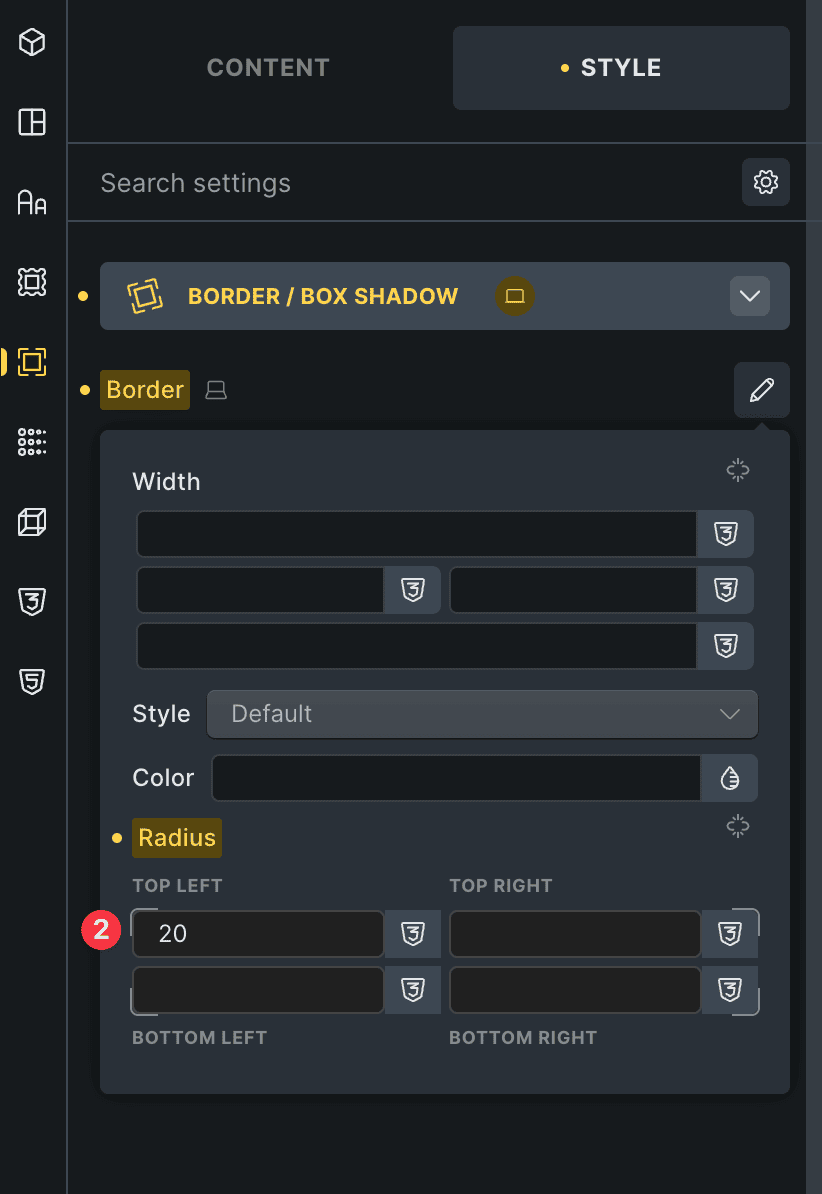Click the settings gear beside search
822x1194 pixels.
pos(766,182)
